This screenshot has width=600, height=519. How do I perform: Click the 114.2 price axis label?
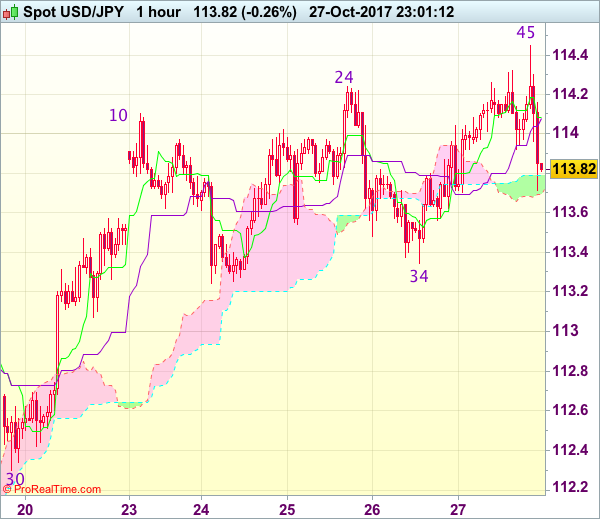point(570,94)
